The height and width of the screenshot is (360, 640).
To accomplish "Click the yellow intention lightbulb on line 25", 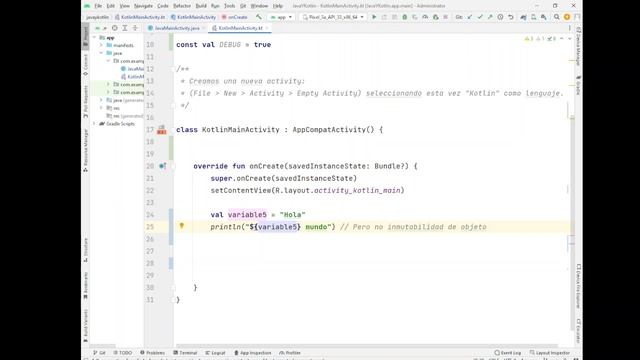I will [182, 226].
